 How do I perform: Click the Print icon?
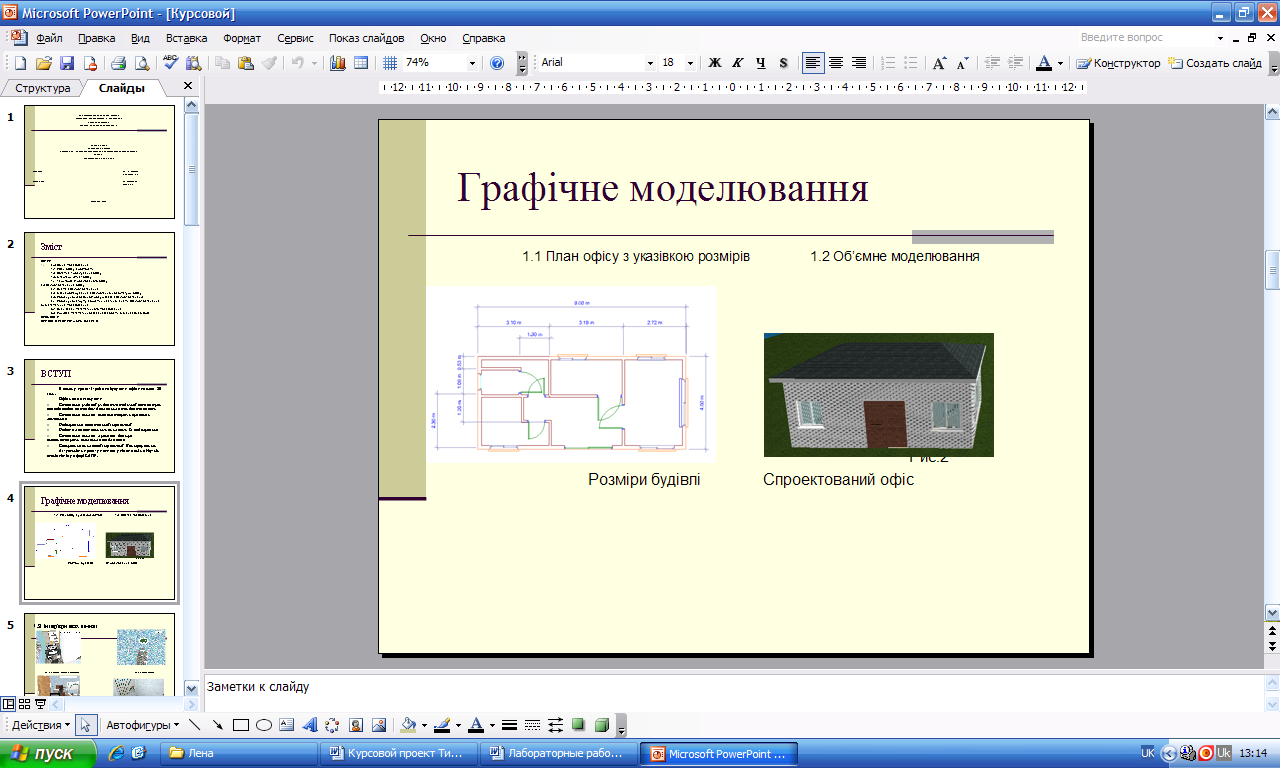[x=118, y=63]
